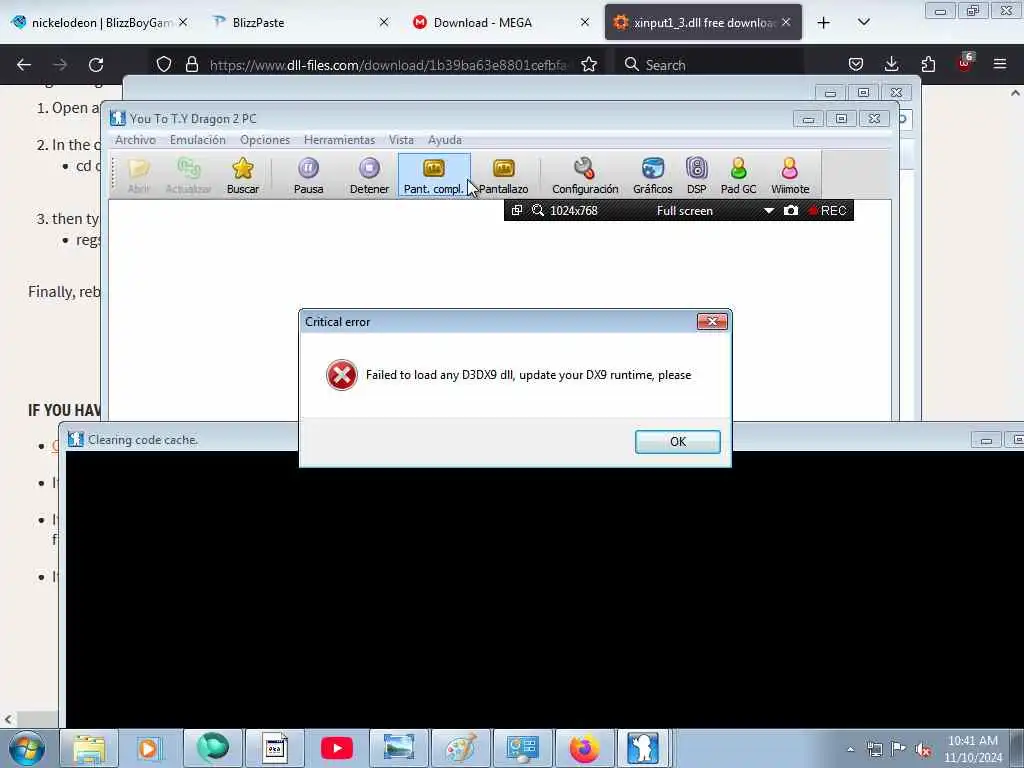Open Paint from the taskbar

[460, 748]
